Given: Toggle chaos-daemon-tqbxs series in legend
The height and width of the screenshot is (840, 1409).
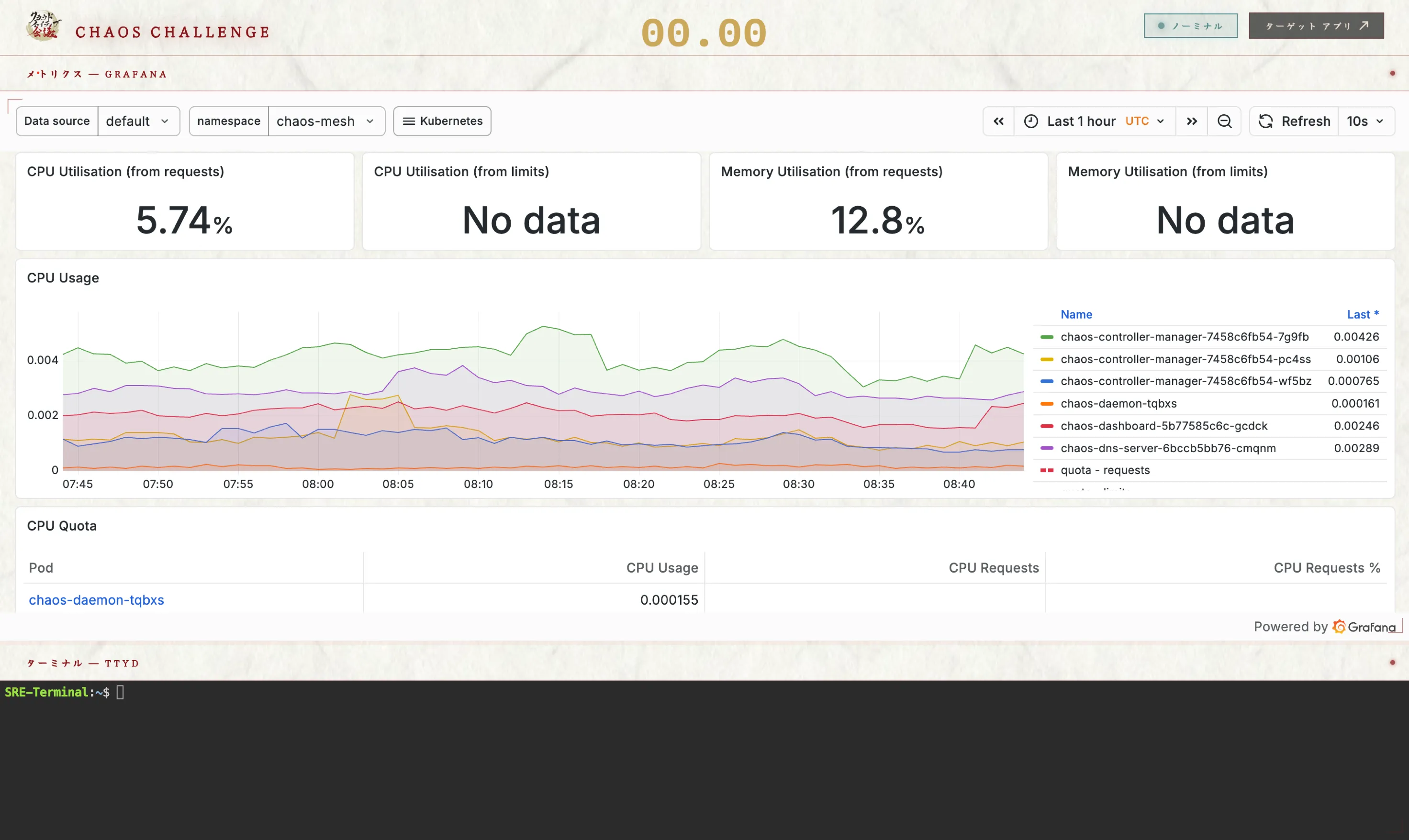Looking at the screenshot, I should (1118, 404).
